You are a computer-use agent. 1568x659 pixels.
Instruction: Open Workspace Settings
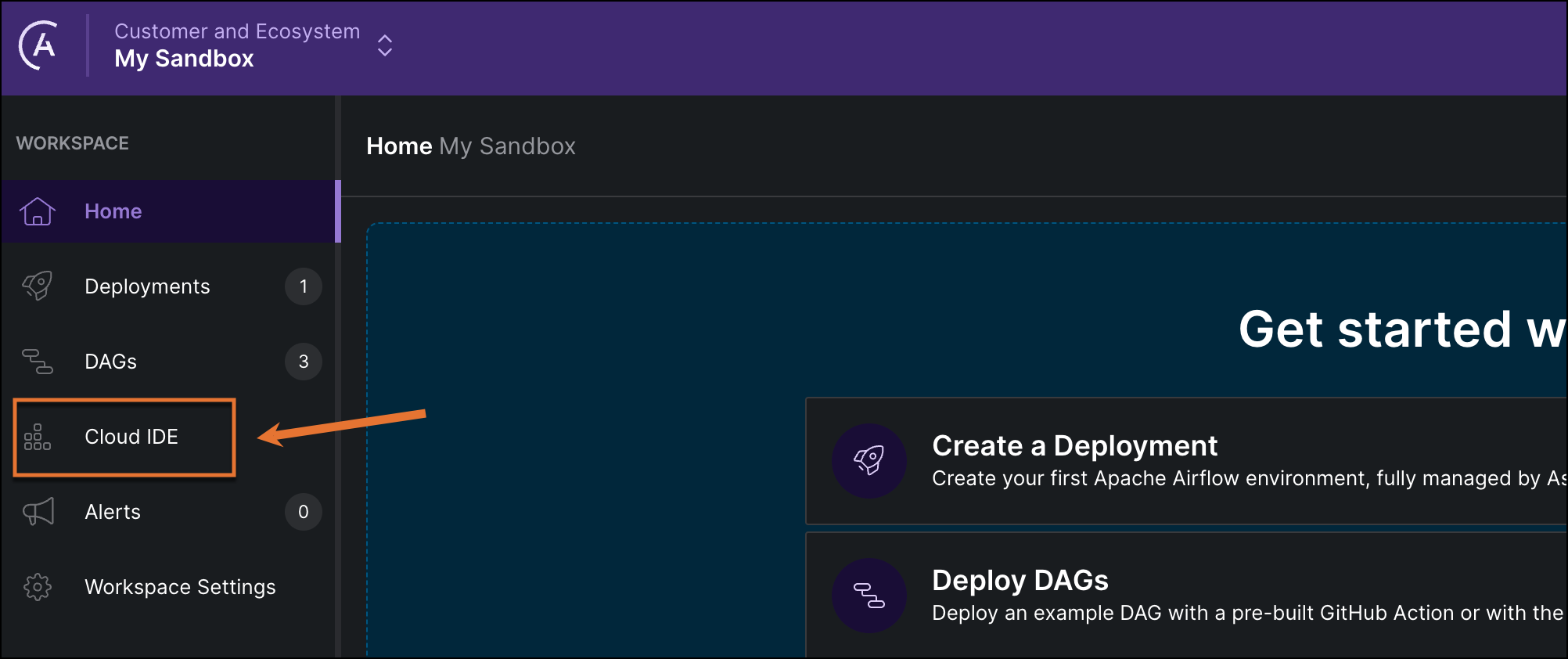click(180, 586)
